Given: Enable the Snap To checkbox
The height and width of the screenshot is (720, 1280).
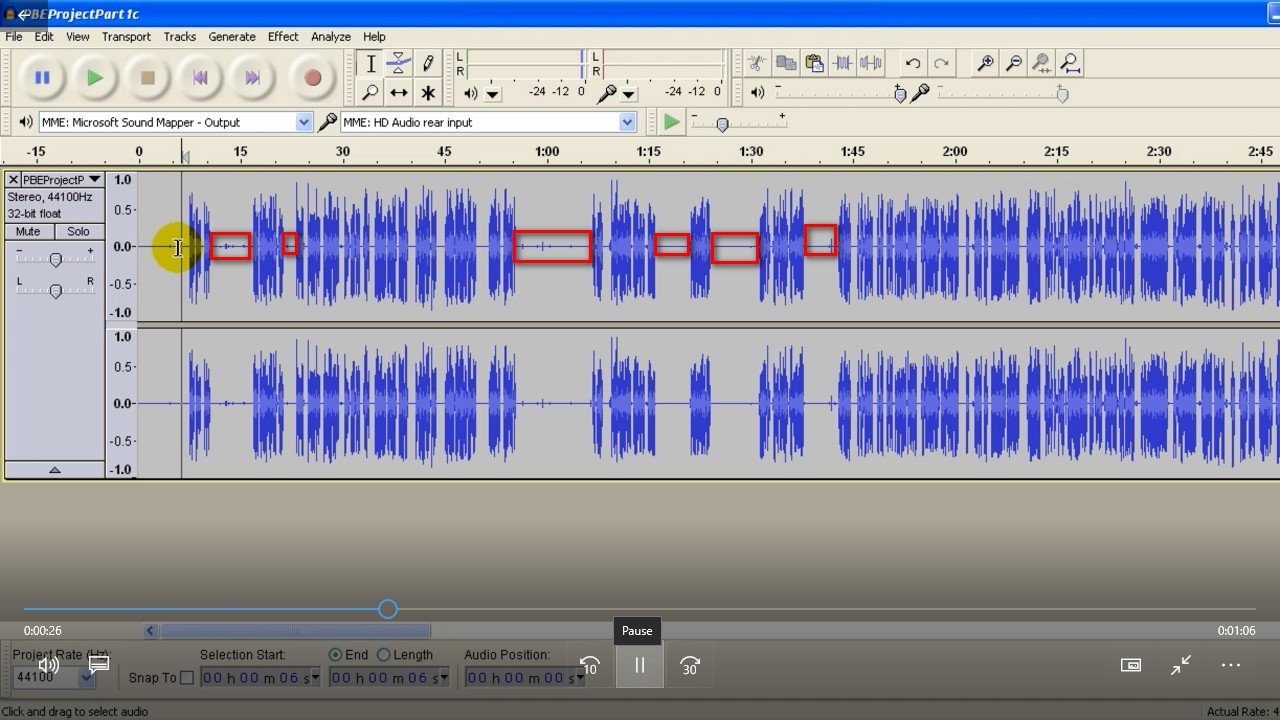Looking at the screenshot, I should 186,678.
